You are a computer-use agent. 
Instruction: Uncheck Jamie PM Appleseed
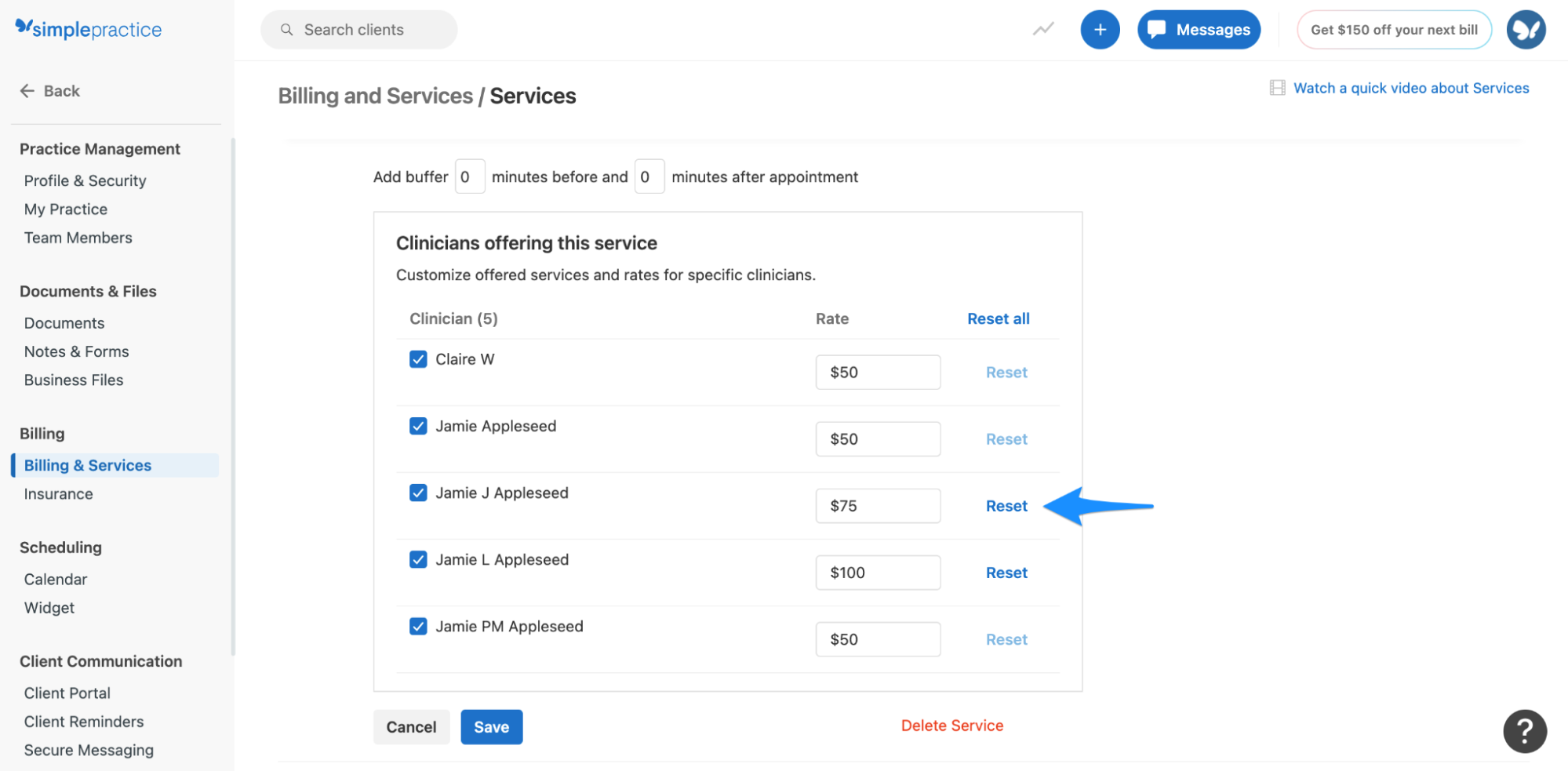pos(417,626)
